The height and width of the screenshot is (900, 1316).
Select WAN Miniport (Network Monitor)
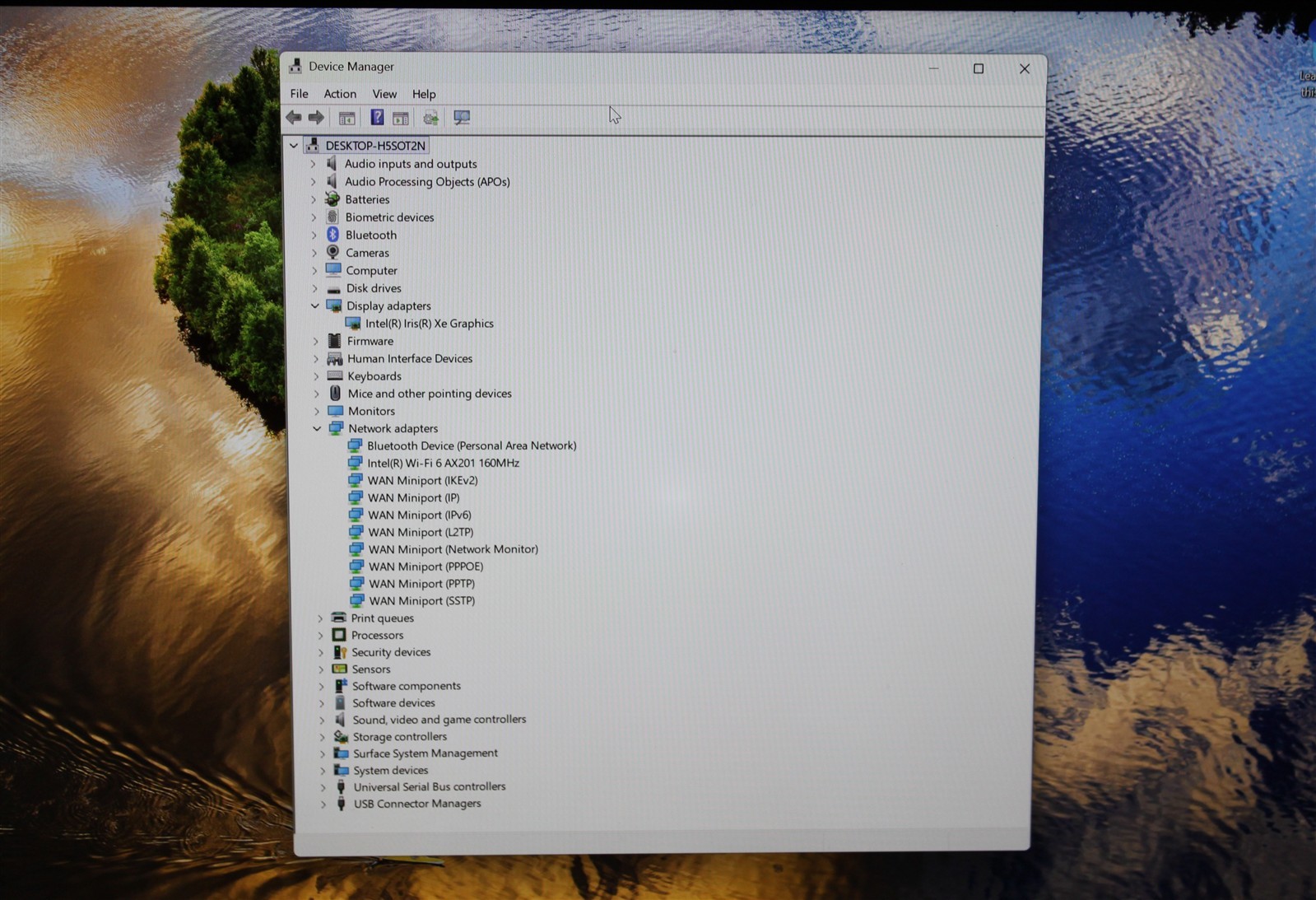coord(453,549)
